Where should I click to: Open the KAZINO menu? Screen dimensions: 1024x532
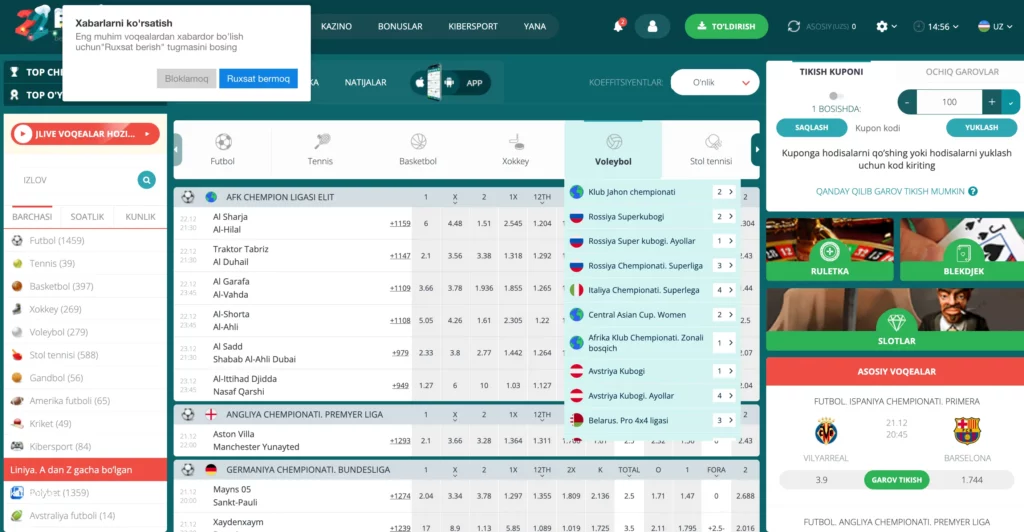[x=336, y=26]
